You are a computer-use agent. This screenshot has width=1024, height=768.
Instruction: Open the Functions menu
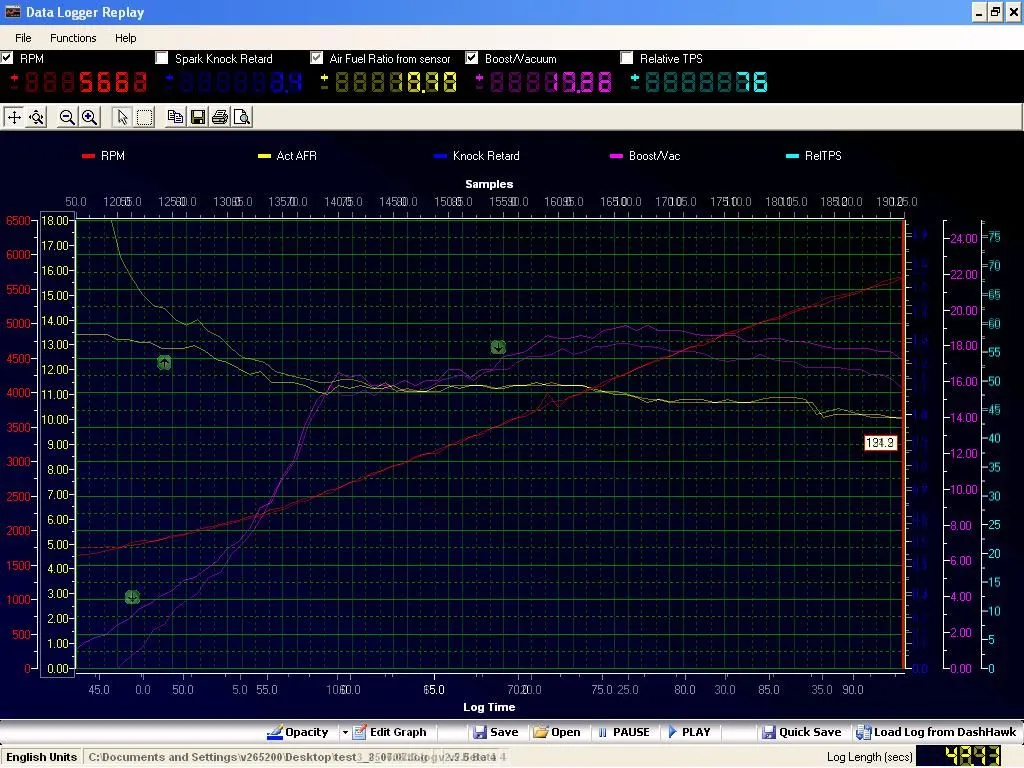coord(73,38)
